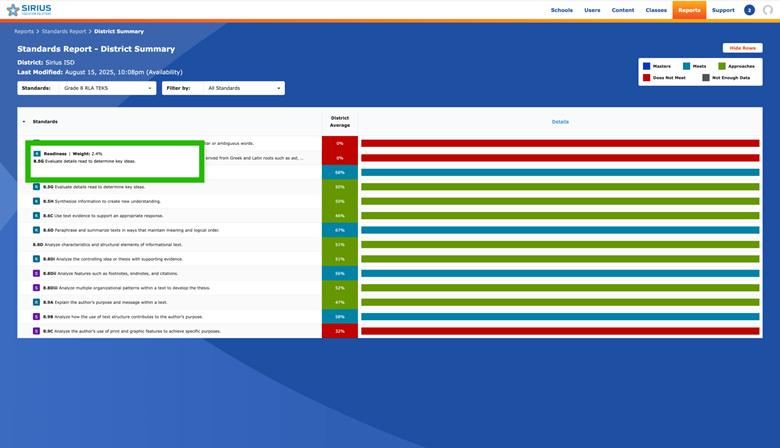Click the R badge beside standard 8.9A
Screen dimensions: 780x448
pyautogui.click(x=36, y=302)
